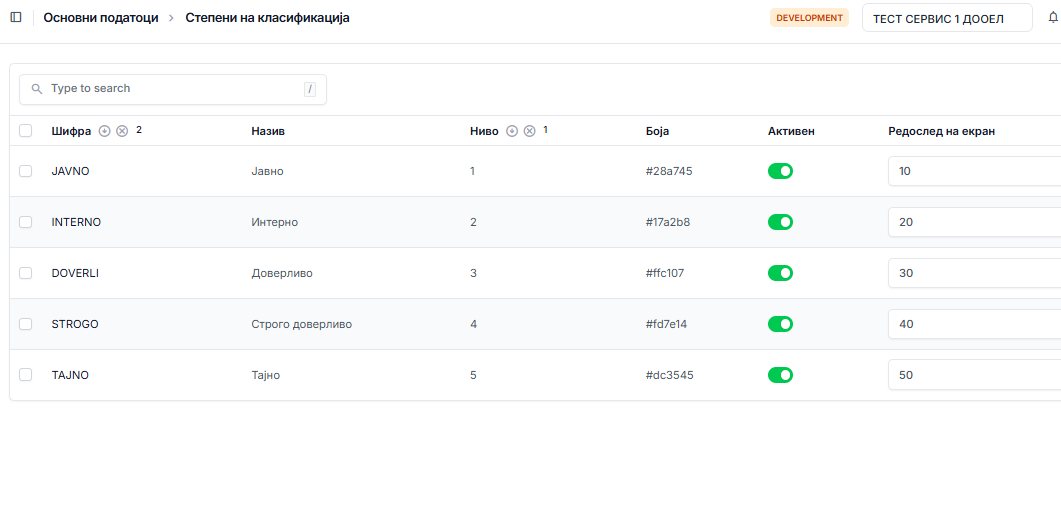Disable the Активен switch for Тајно
Viewport: 1061px width, 510px height.
coord(780,375)
